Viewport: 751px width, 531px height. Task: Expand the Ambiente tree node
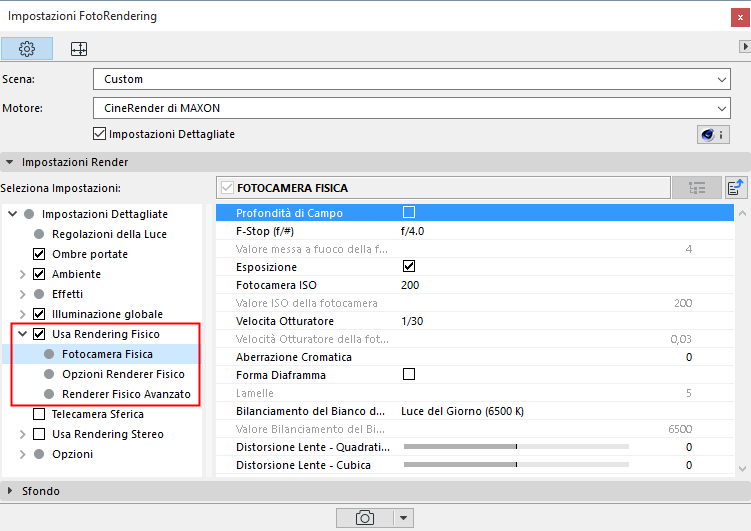coord(22,274)
